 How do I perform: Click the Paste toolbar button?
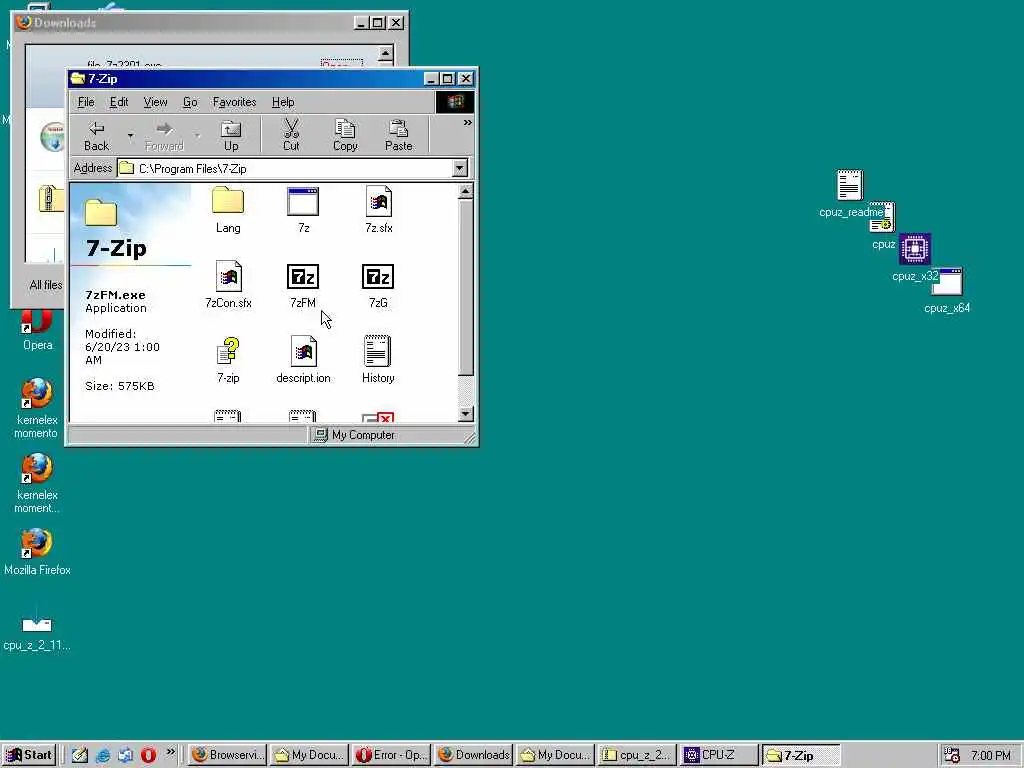398,136
